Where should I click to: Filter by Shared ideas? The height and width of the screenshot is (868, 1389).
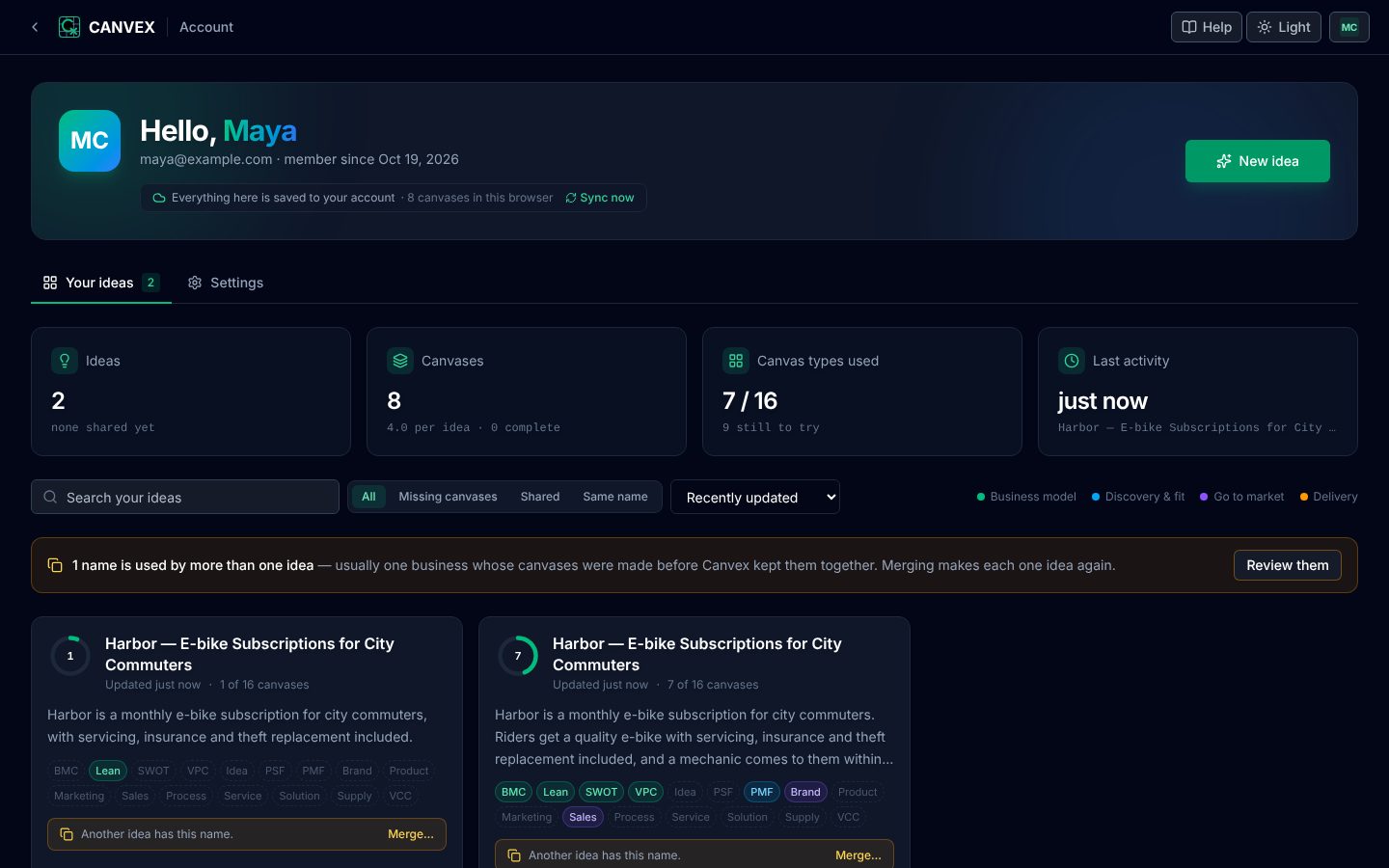[540, 497]
